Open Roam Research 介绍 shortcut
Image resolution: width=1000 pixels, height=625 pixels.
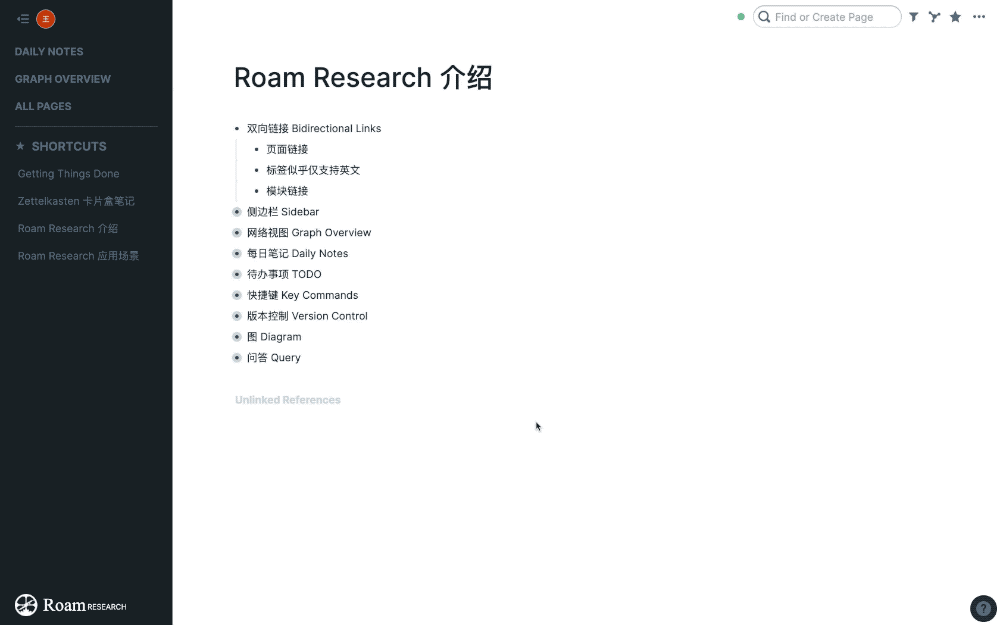68,228
